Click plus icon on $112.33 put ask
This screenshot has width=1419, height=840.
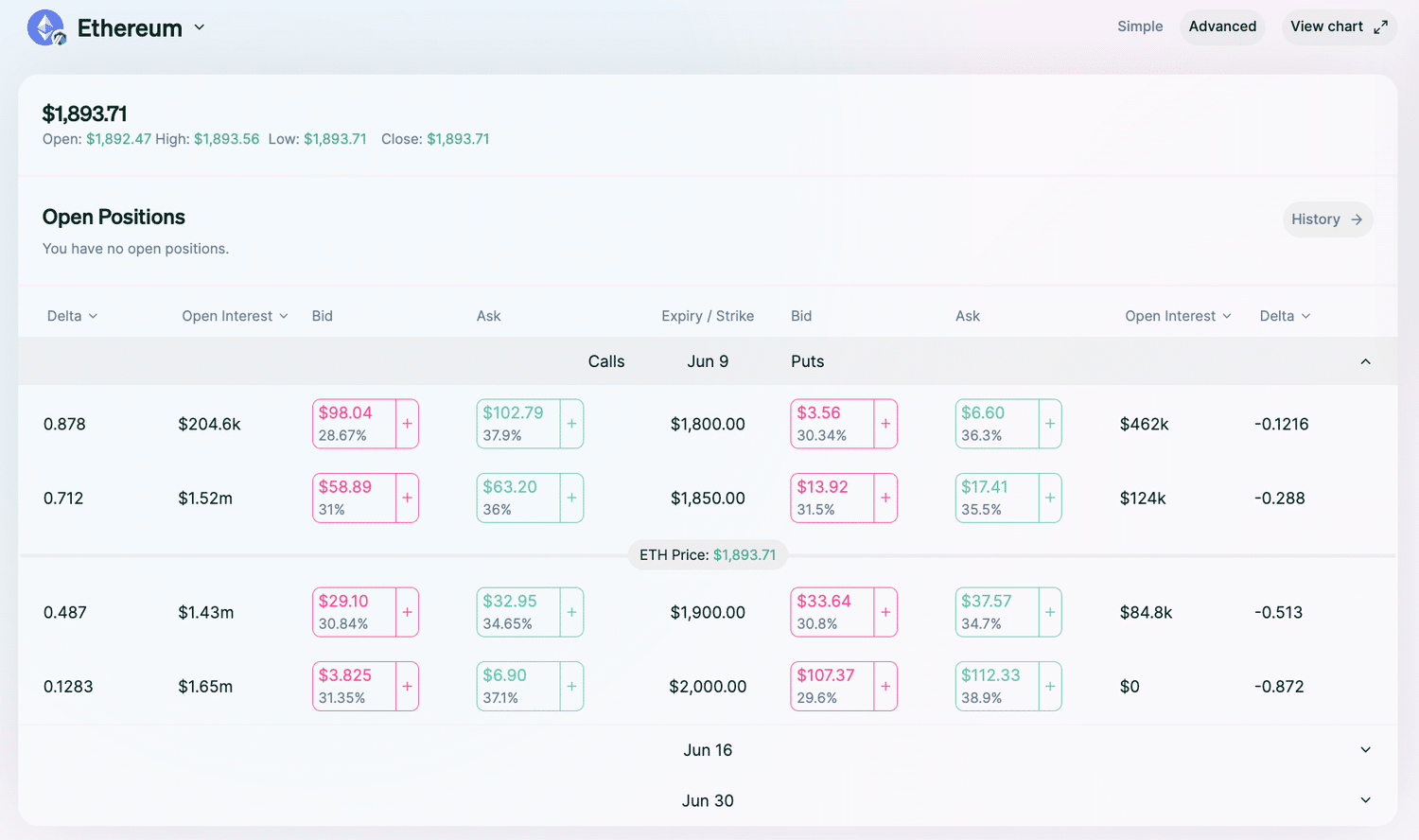(x=1050, y=686)
